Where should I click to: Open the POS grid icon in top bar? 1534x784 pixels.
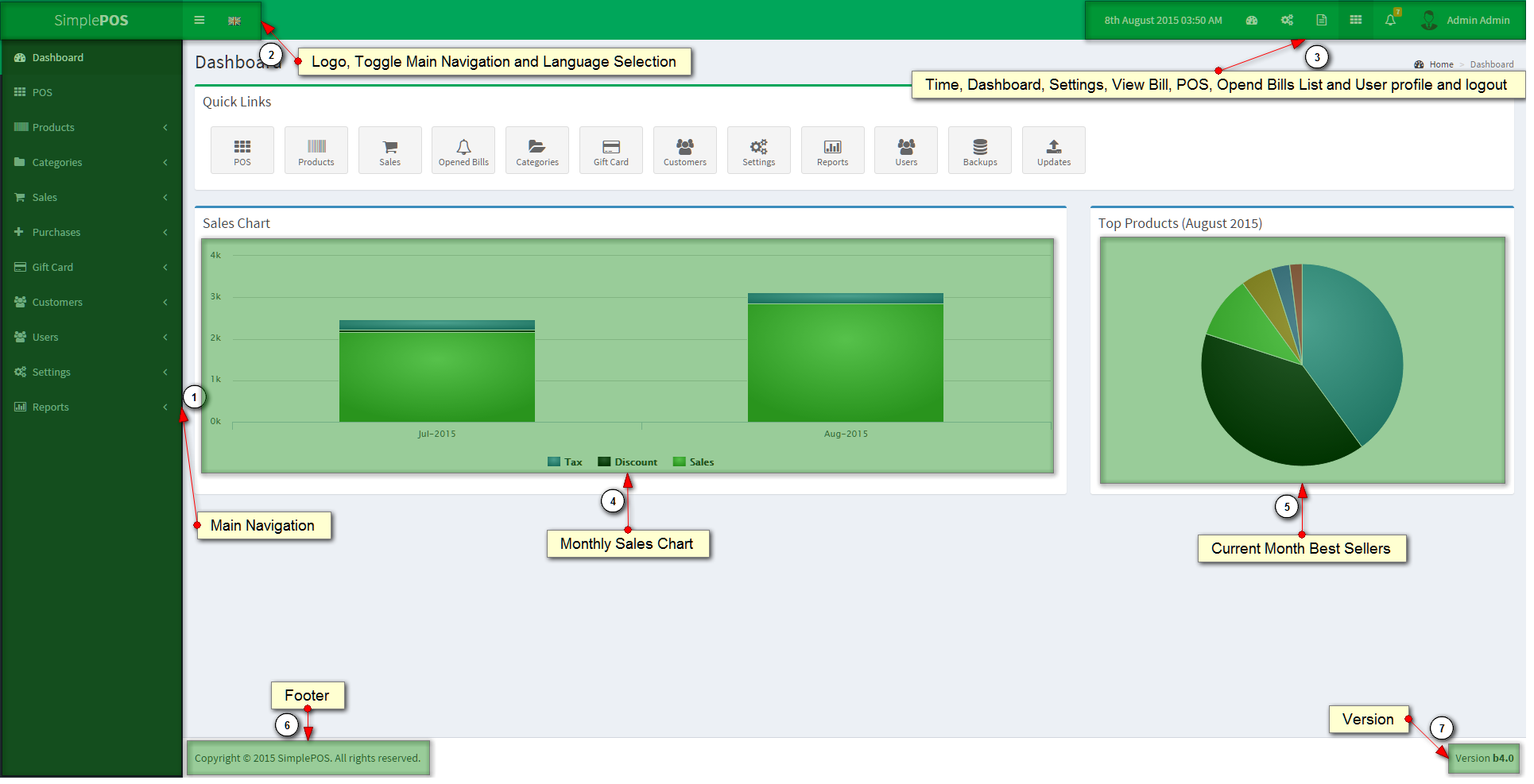(1356, 21)
